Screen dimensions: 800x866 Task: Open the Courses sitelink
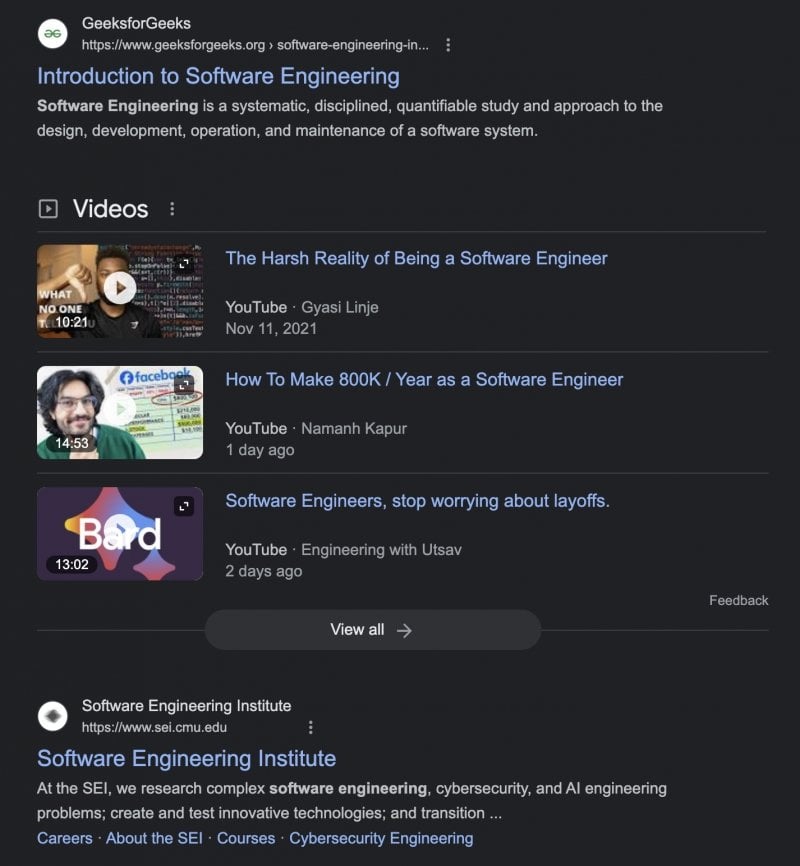(x=246, y=838)
